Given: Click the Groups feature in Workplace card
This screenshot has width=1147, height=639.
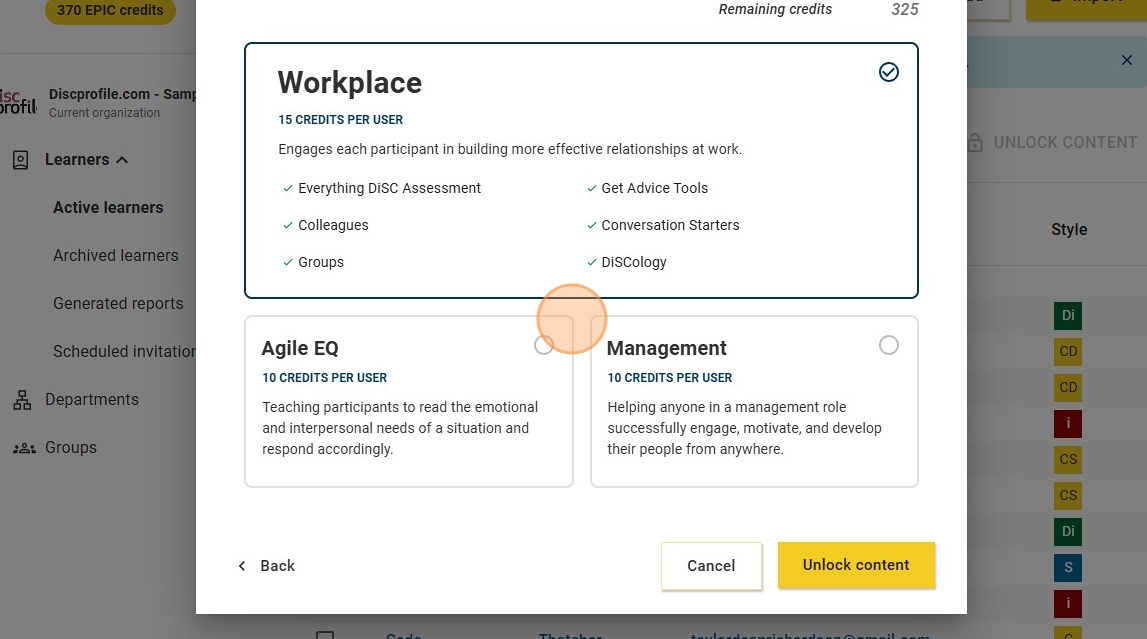Looking at the screenshot, I should coord(313,262).
